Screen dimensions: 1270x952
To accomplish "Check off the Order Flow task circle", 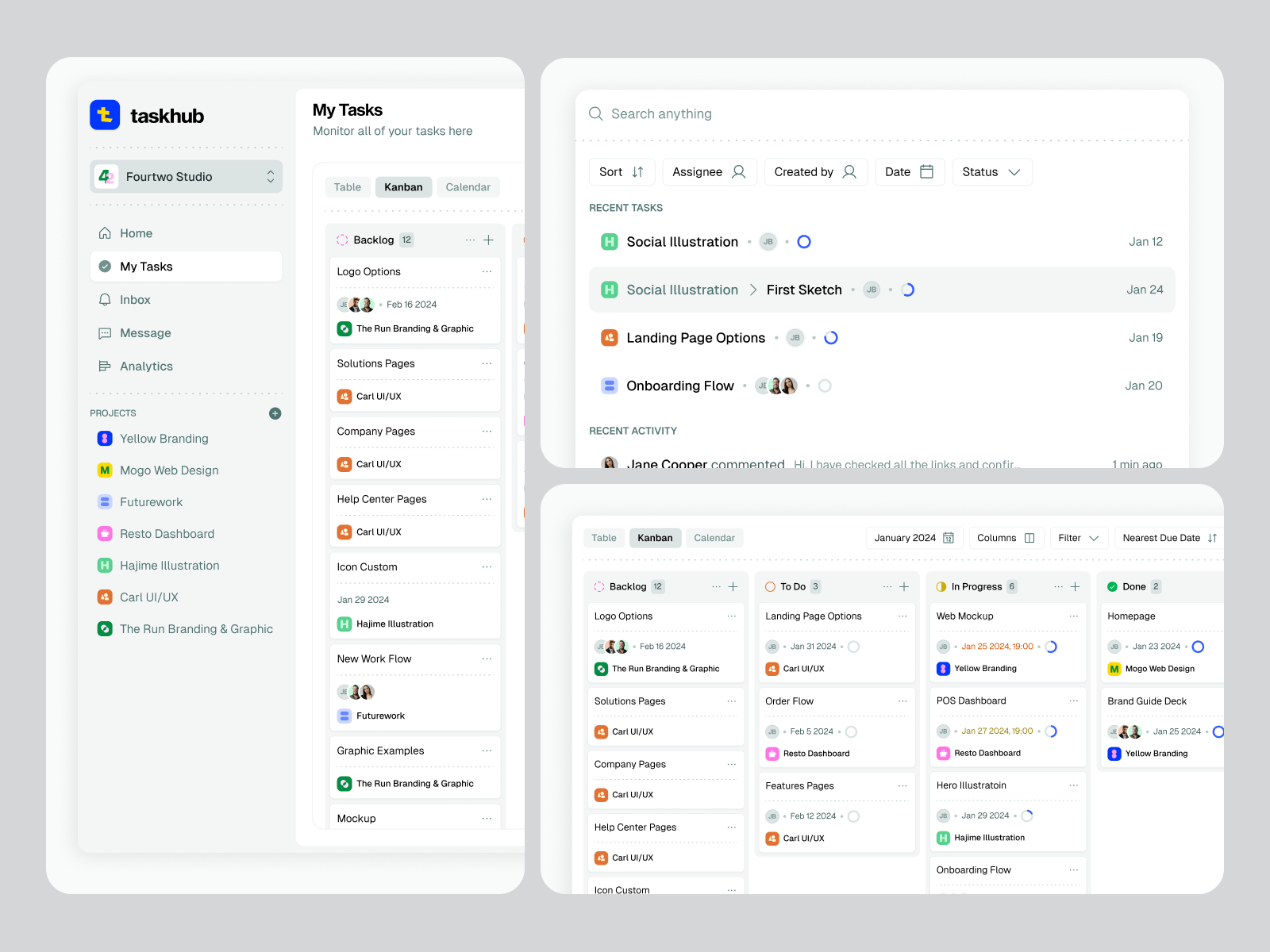I will pos(851,731).
